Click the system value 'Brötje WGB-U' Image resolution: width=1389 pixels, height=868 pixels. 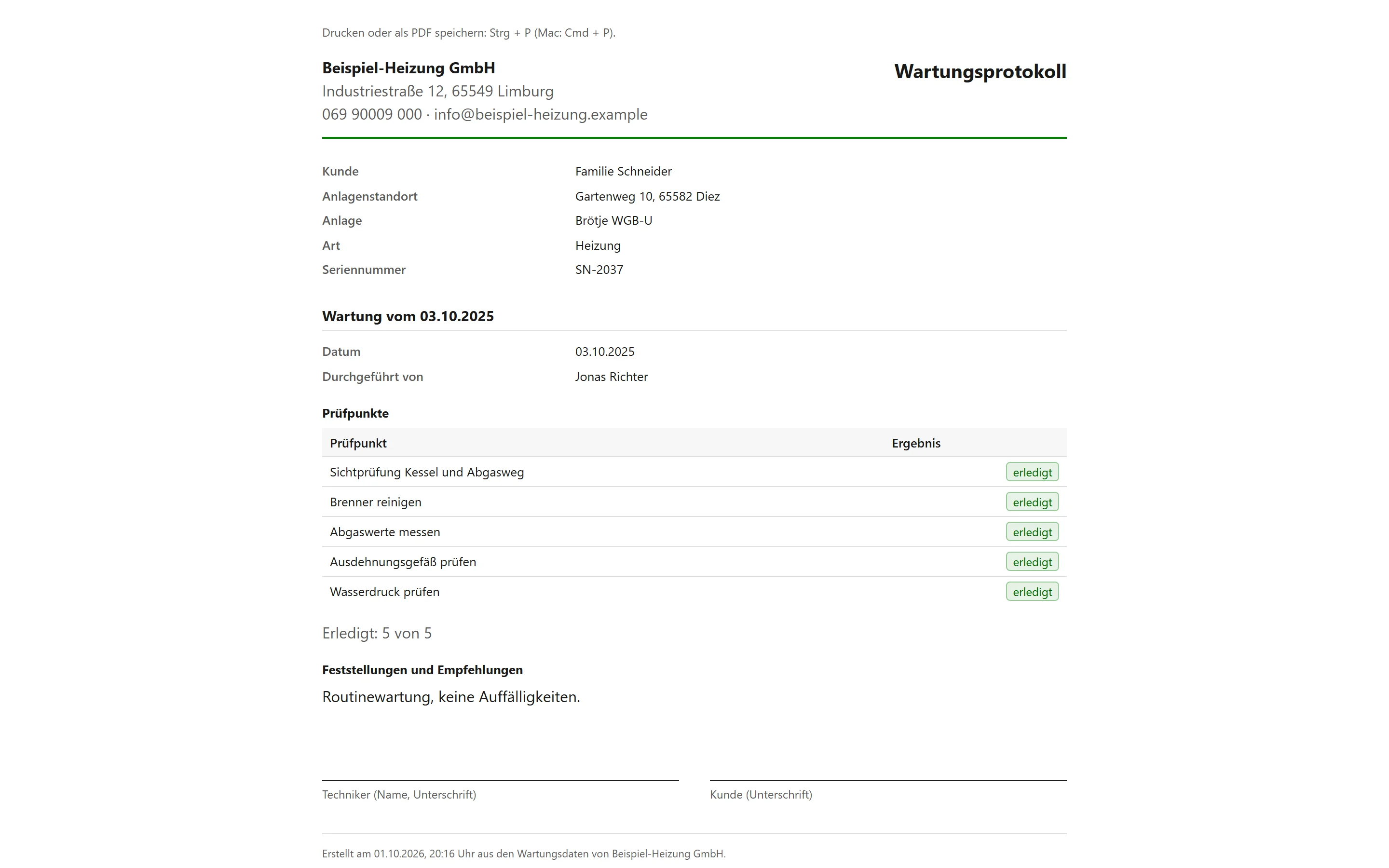(x=613, y=220)
